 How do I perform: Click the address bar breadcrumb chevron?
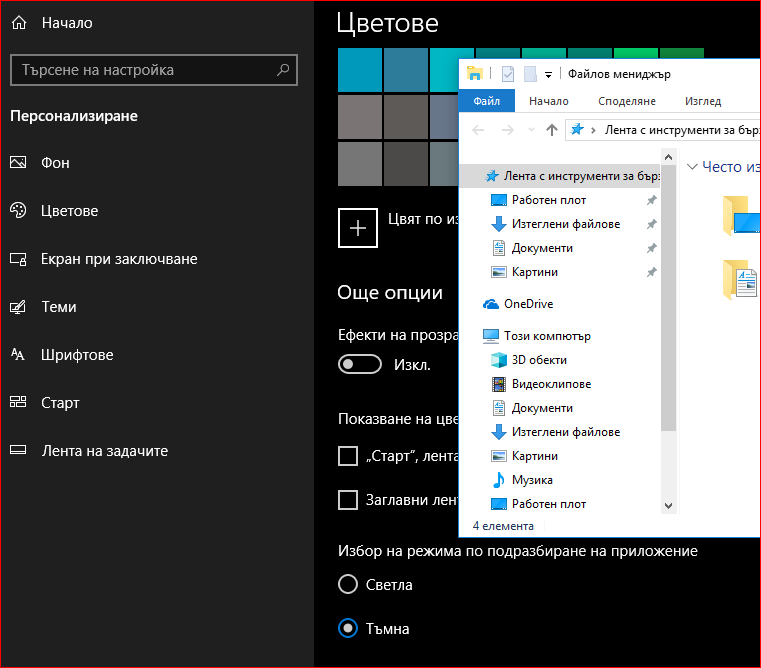click(x=593, y=130)
